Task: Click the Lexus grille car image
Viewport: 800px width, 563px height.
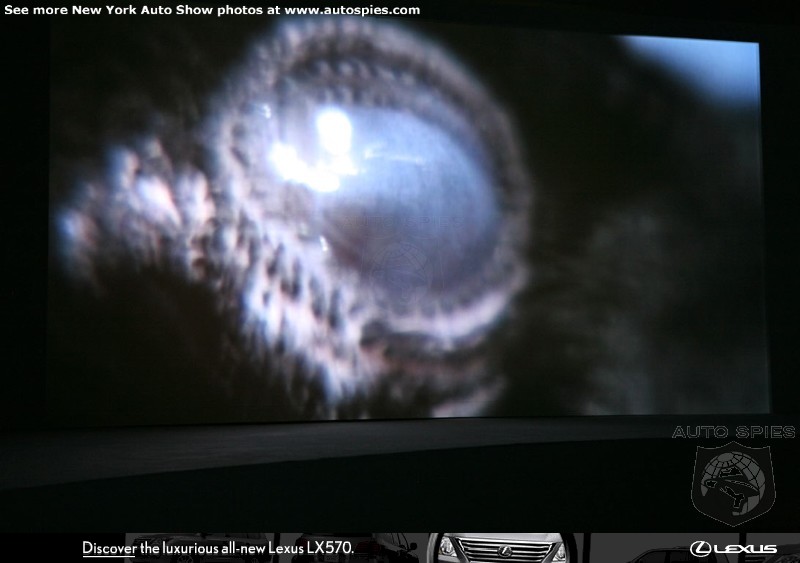Action: [x=502, y=548]
